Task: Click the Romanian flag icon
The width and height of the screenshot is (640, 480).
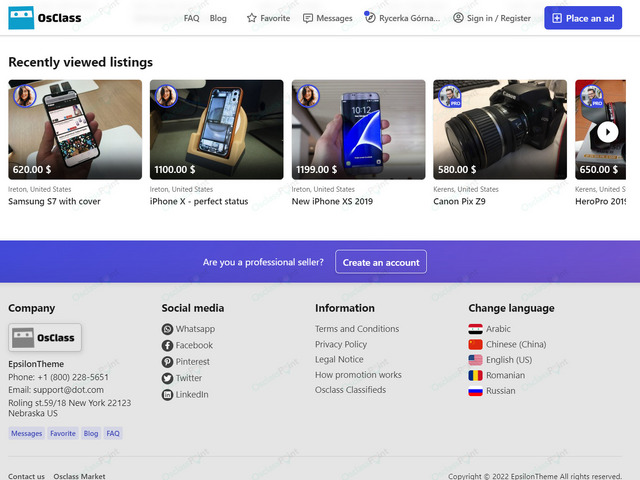Action: (475, 376)
